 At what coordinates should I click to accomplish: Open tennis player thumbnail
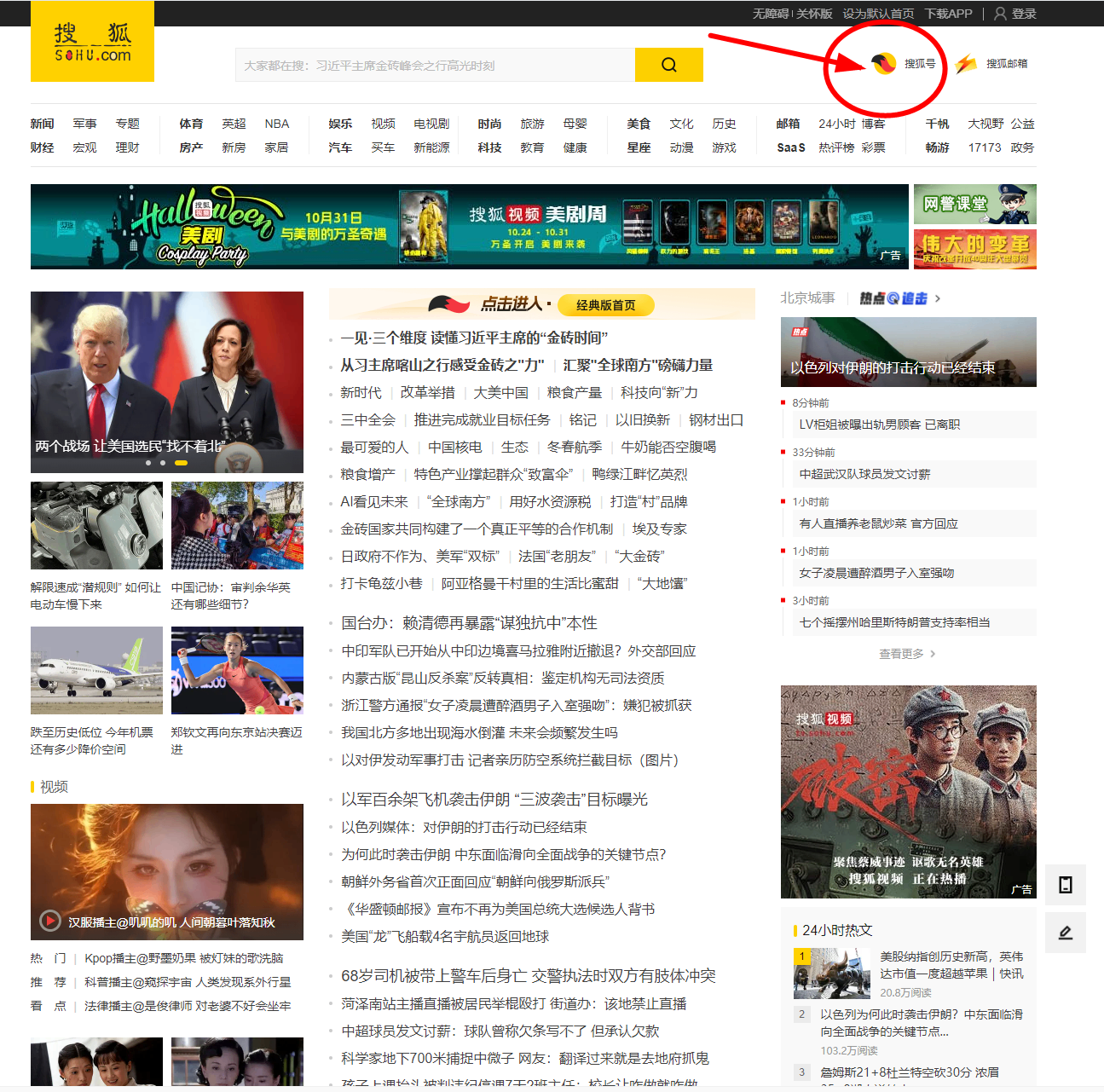(237, 670)
